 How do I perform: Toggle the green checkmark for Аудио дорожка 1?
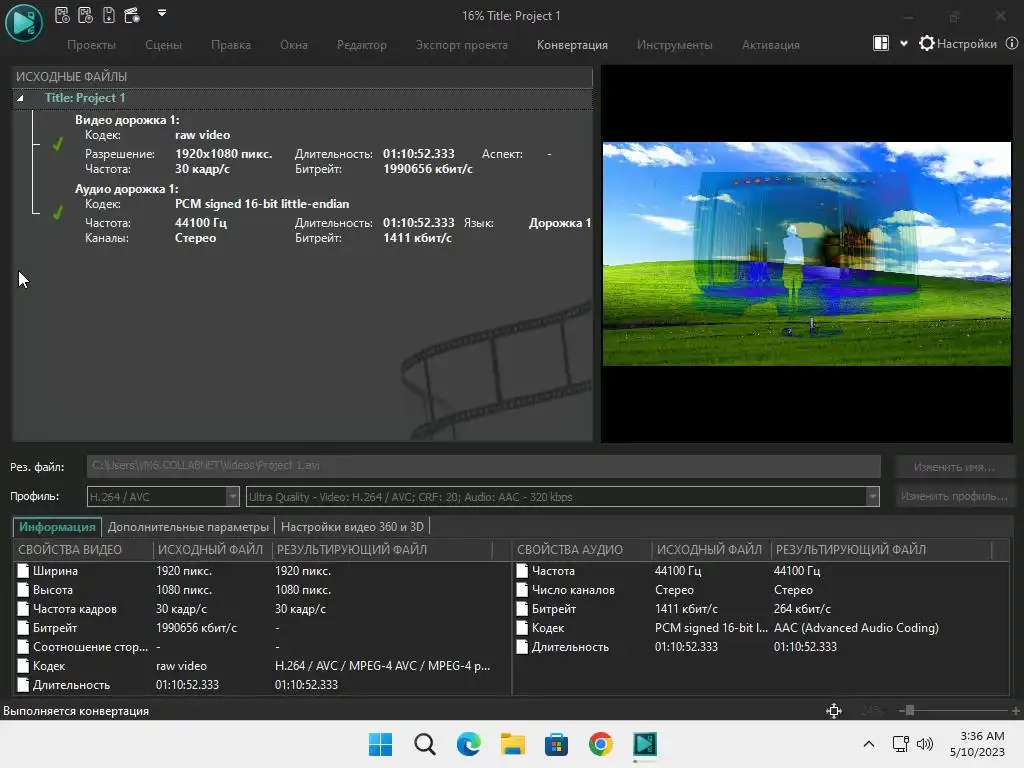(x=57, y=212)
